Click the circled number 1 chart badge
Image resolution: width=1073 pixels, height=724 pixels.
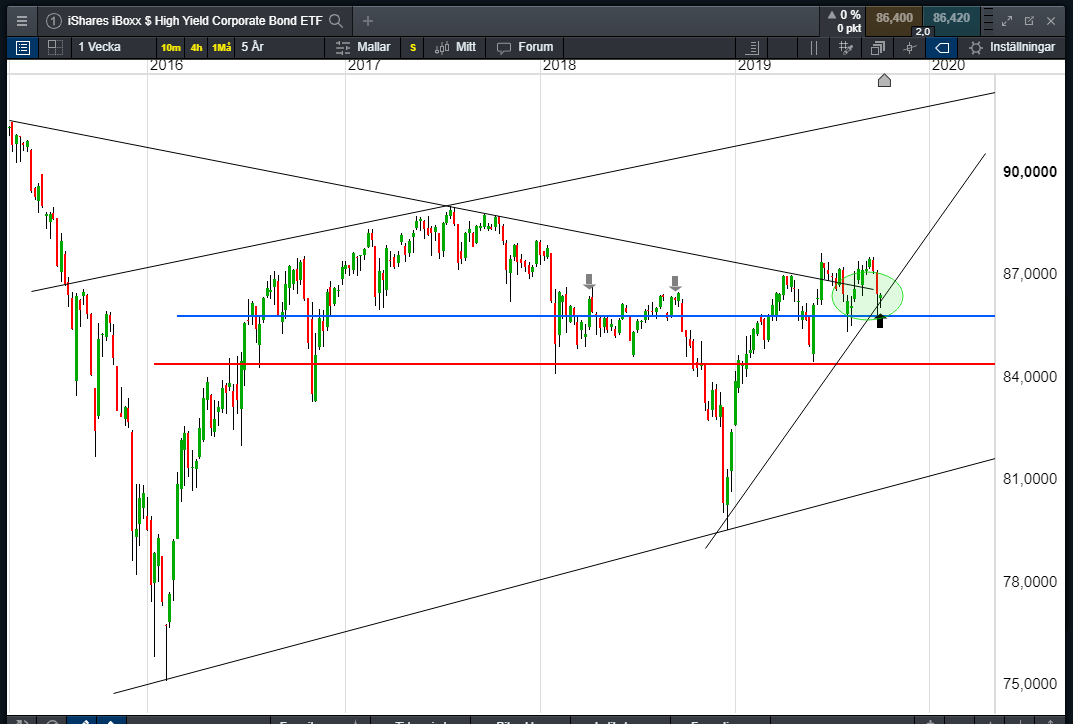53,21
